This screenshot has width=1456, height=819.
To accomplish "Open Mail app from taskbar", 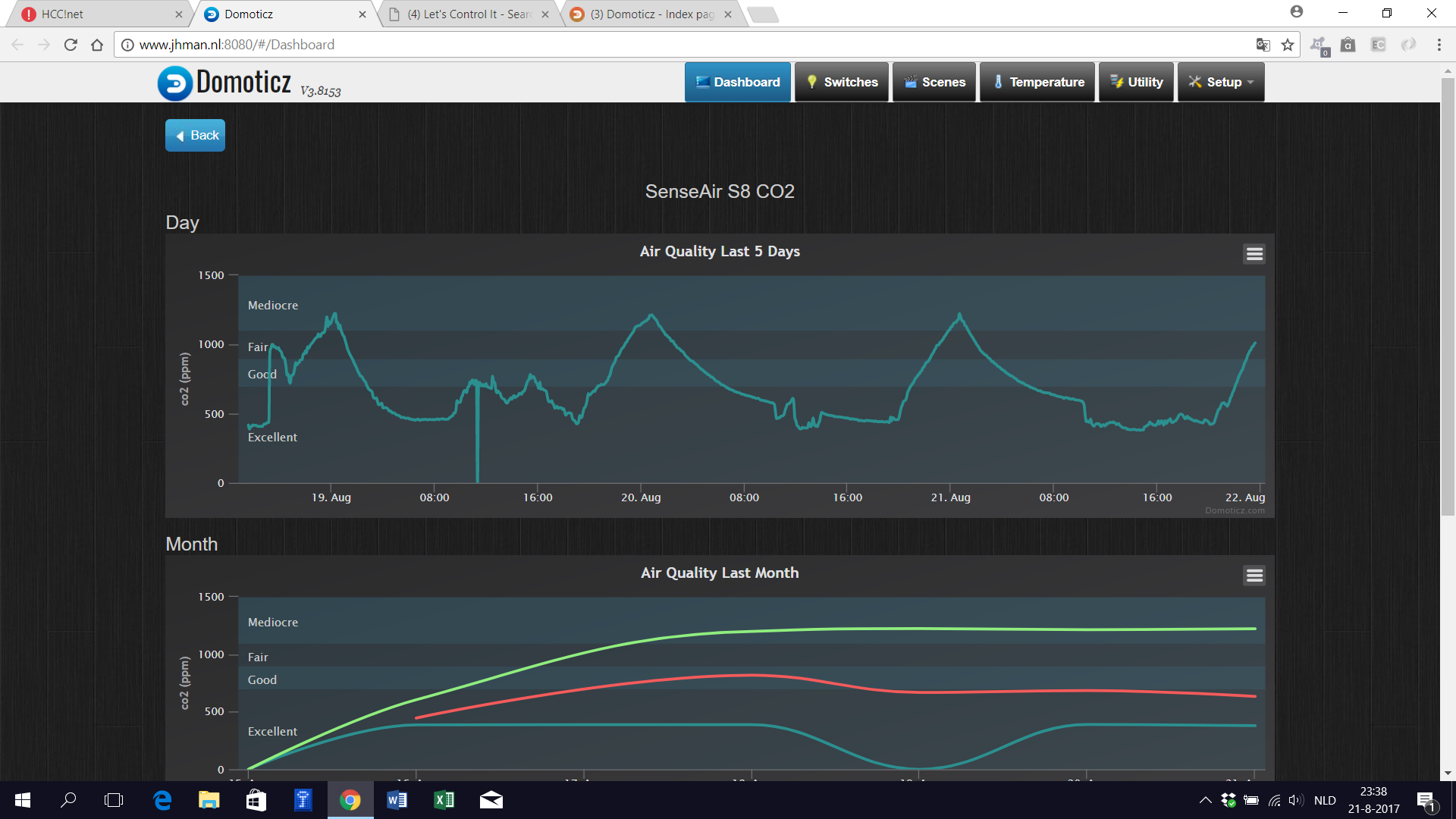I will [x=491, y=800].
